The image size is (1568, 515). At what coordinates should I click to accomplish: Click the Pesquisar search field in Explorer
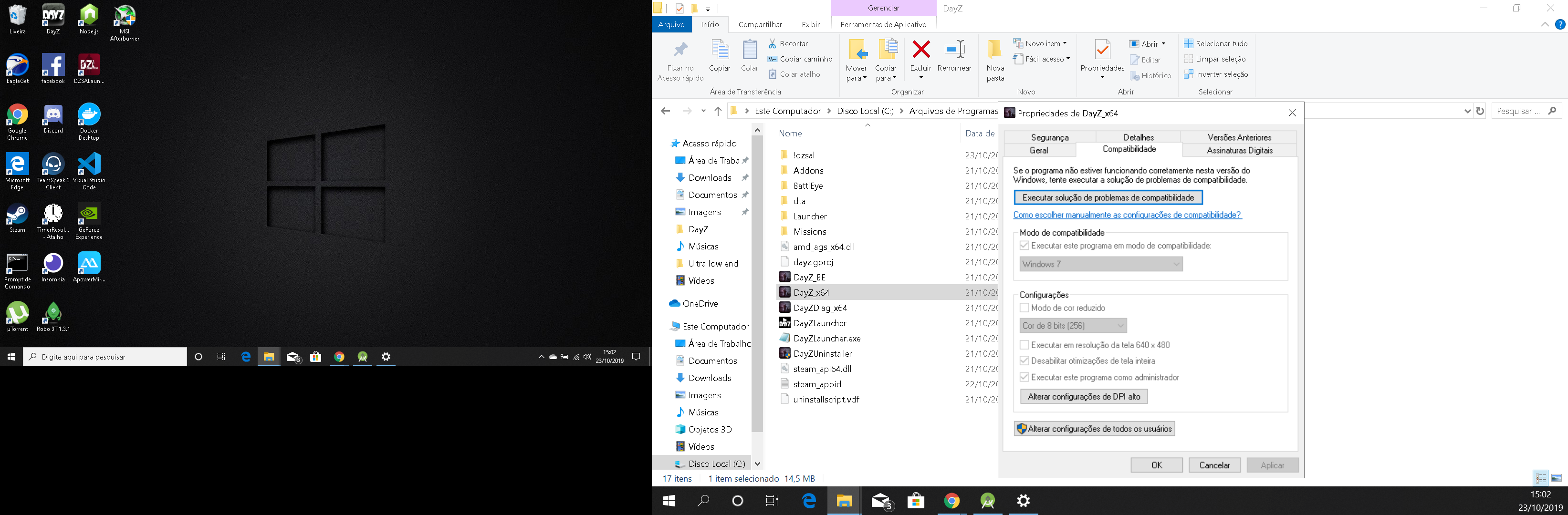point(1526,111)
